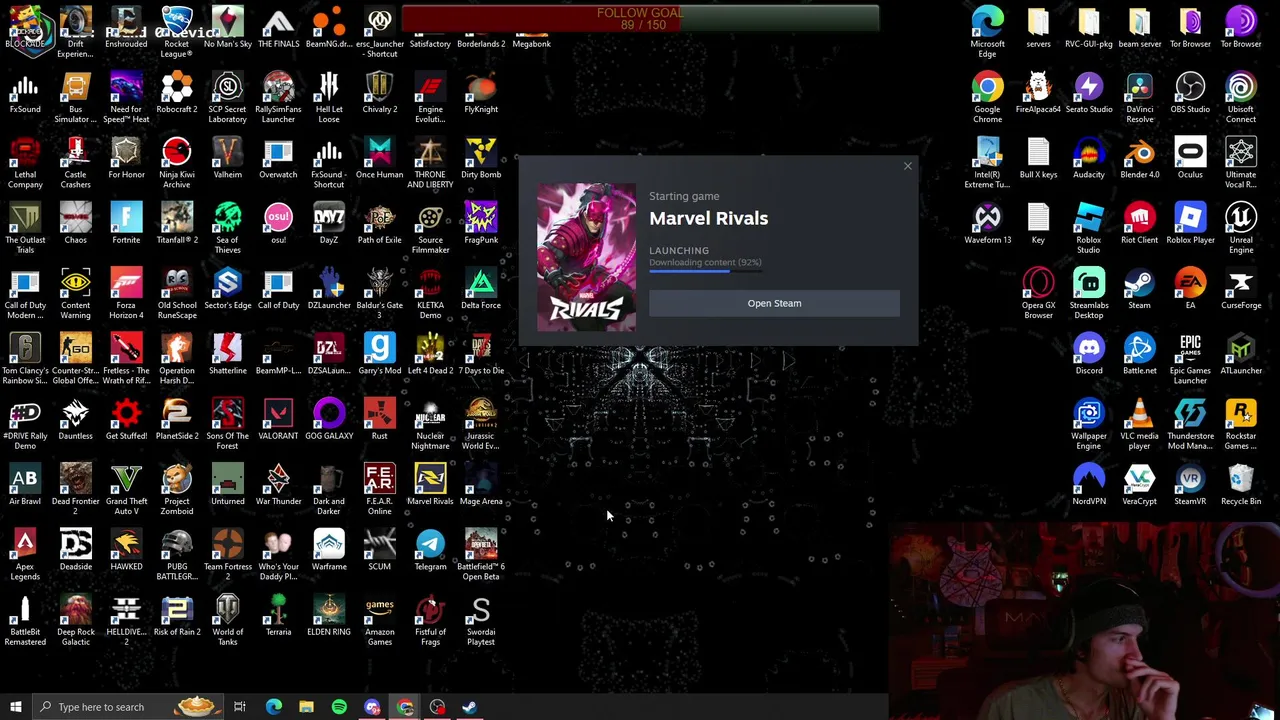The width and height of the screenshot is (1280, 720).
Task: Open the VLC media player icon
Action: 1139,424
